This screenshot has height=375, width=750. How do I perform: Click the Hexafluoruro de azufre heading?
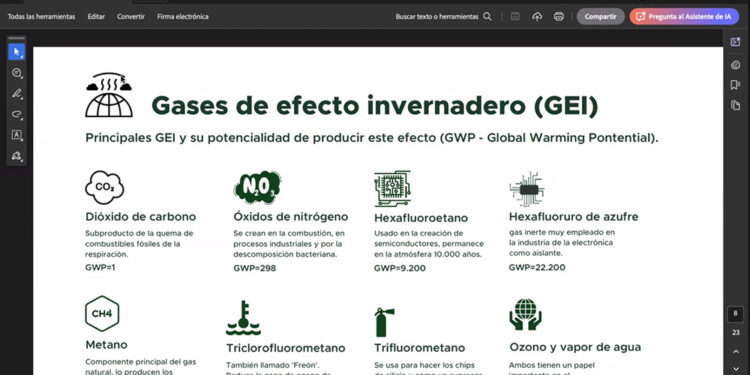[x=574, y=217]
